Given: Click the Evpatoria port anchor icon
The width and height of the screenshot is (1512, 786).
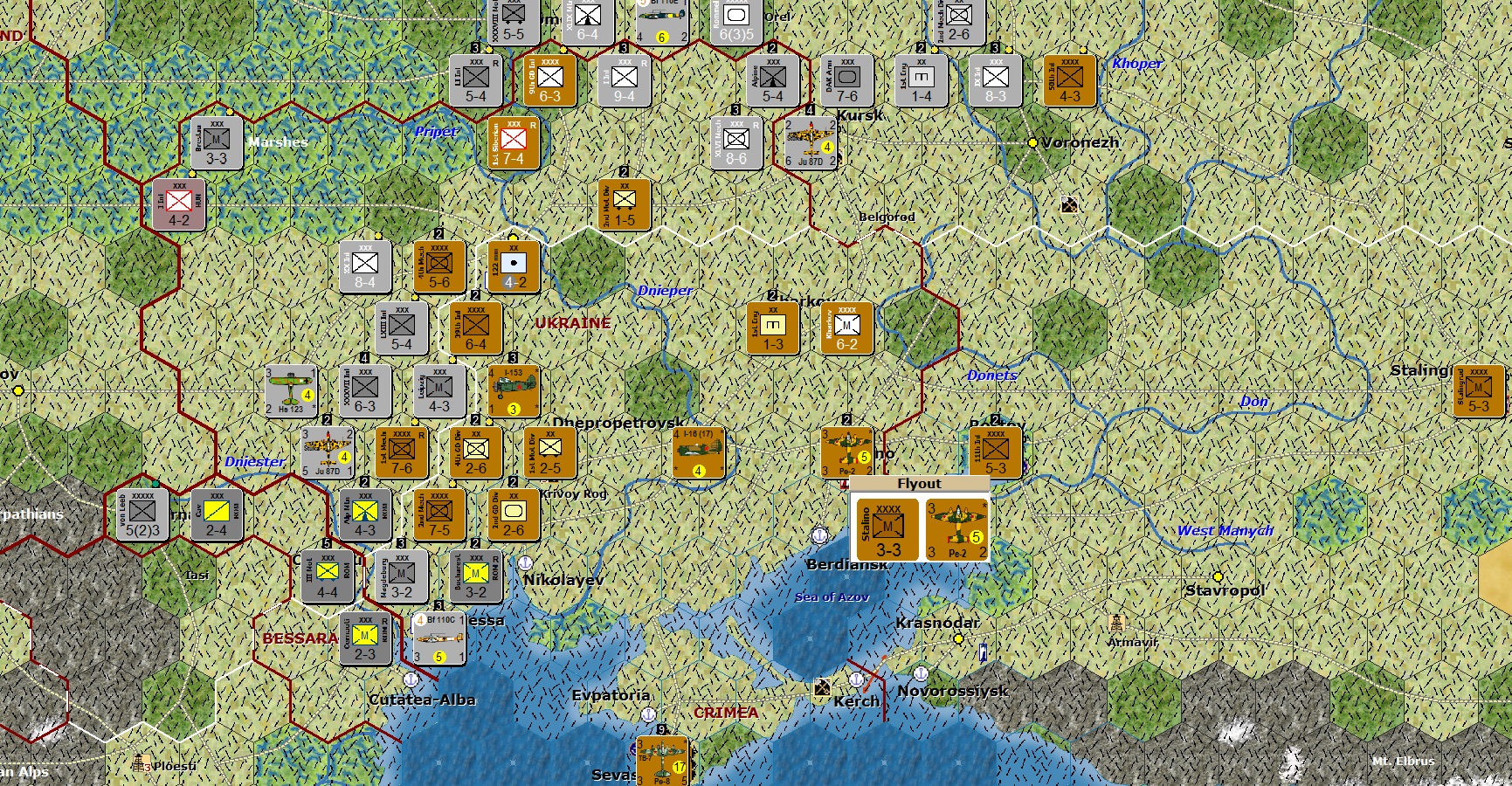Looking at the screenshot, I should [648, 714].
